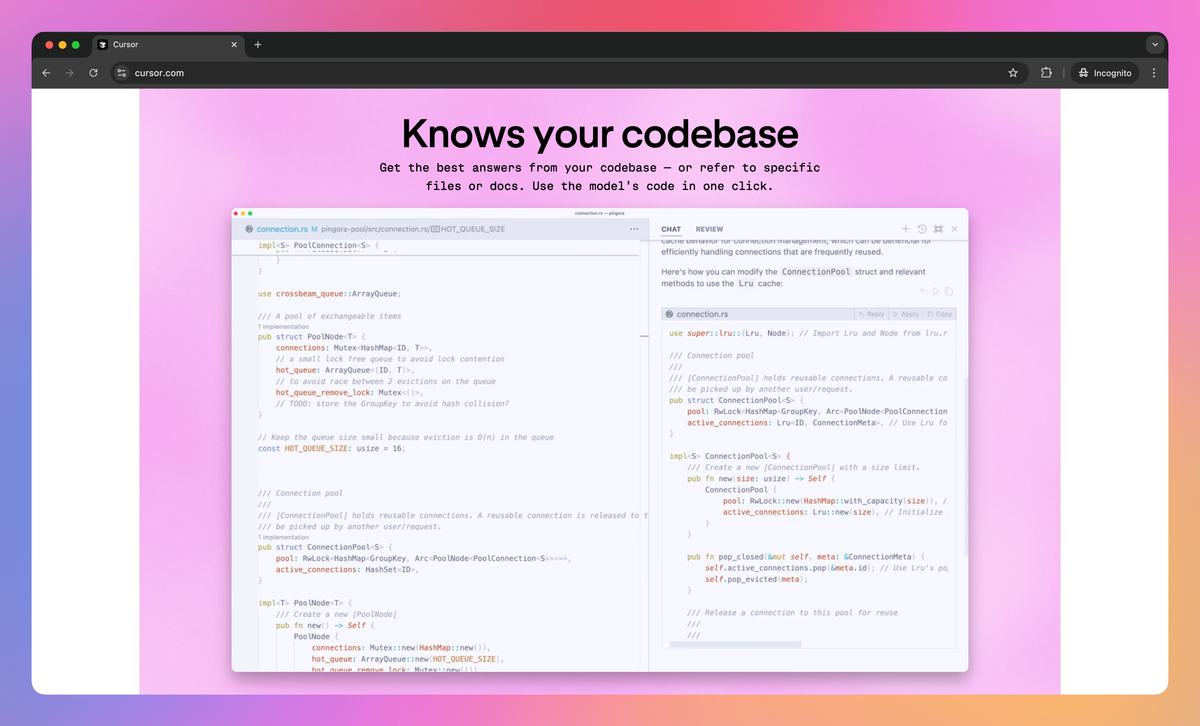Viewport: 1200px width, 726px height.
Task: Click the reply arrow icon under message
Action: (x=924, y=291)
